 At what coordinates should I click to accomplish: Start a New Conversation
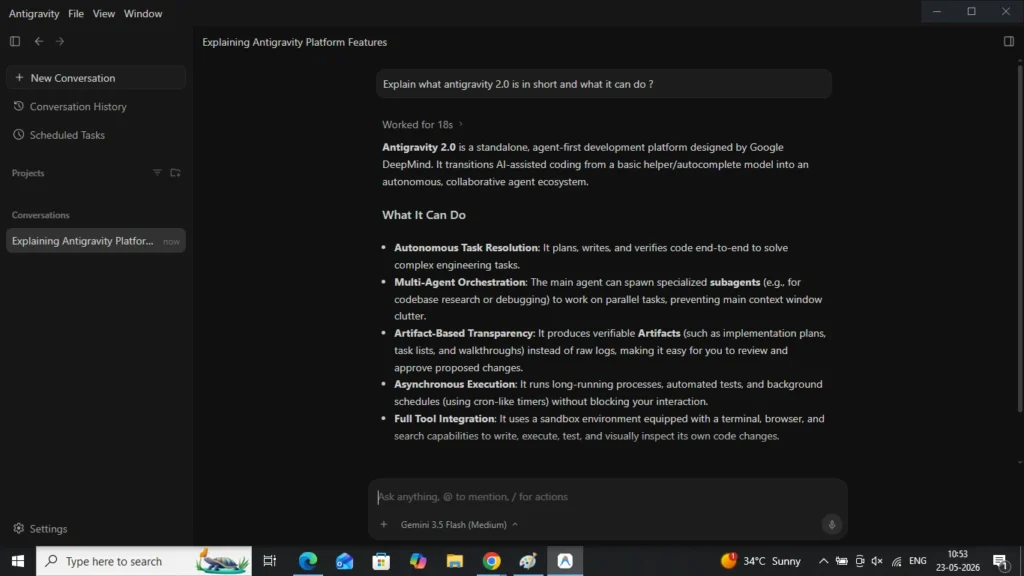(96, 78)
